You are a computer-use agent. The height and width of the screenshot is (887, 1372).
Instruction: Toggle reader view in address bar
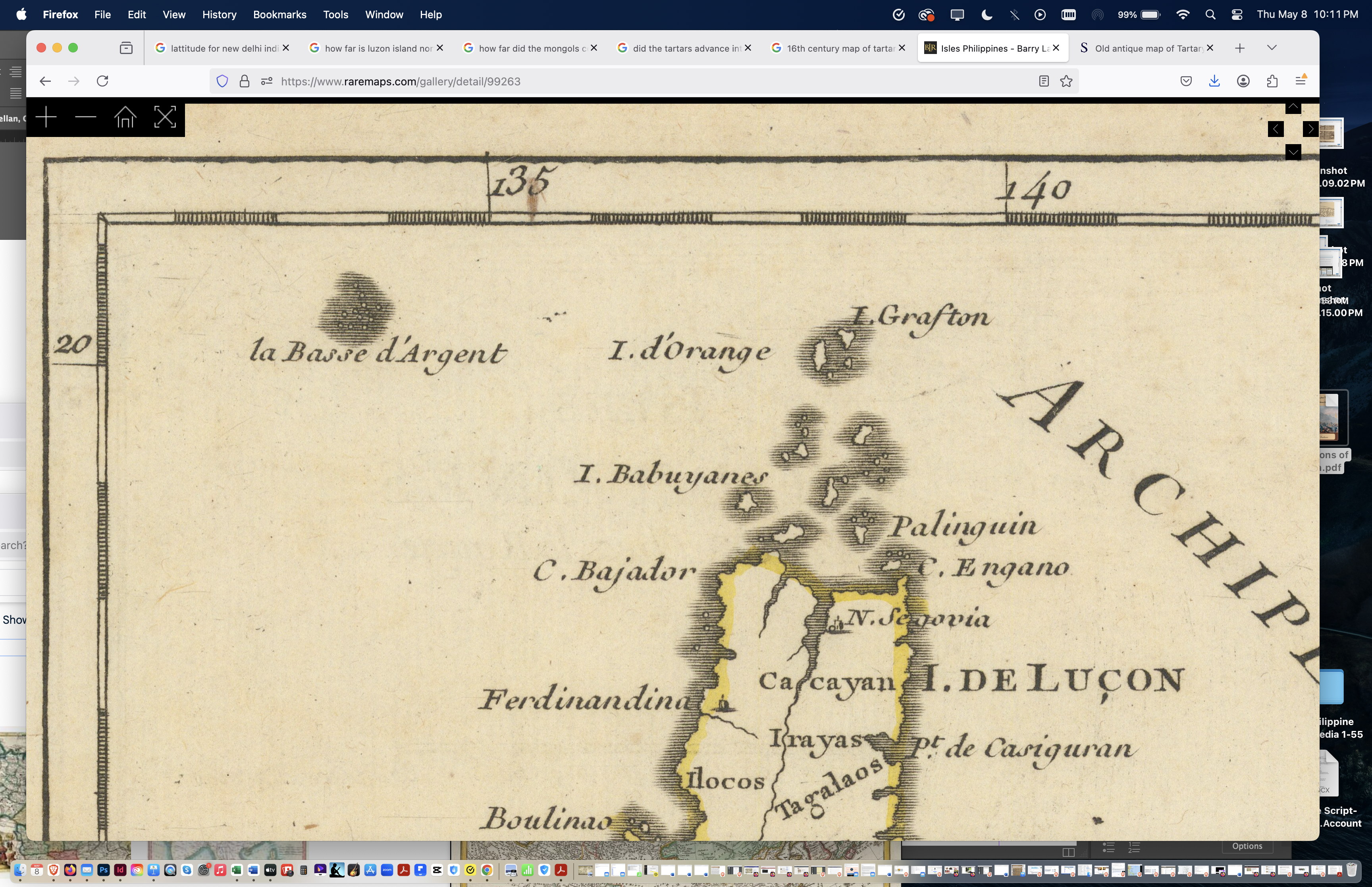(x=1044, y=81)
